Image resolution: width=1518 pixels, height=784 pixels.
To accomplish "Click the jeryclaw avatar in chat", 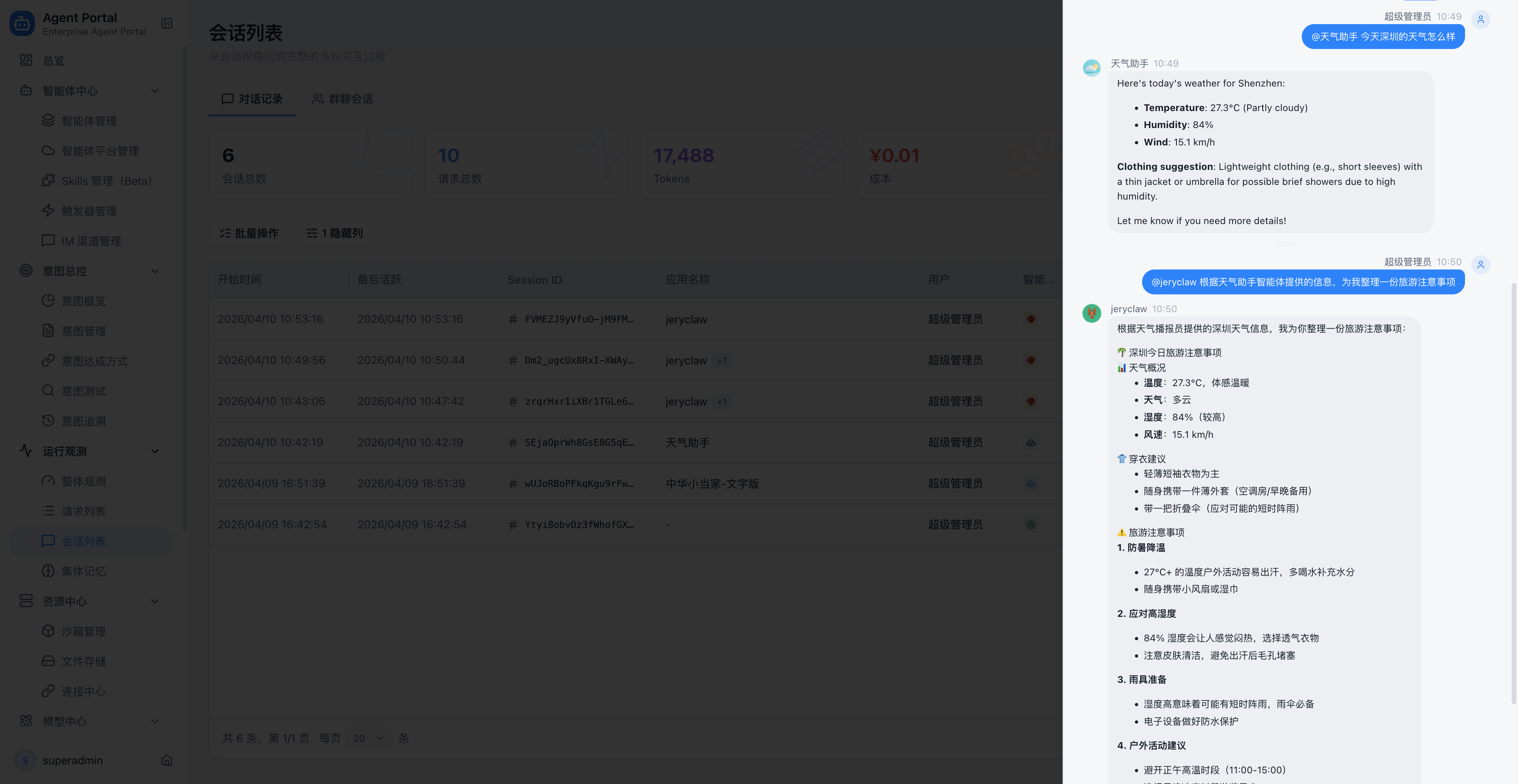I will pos(1091,313).
